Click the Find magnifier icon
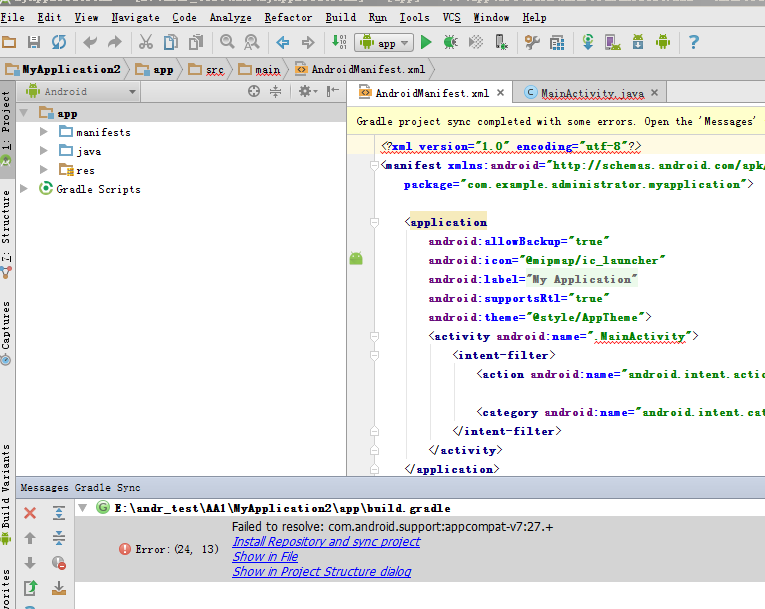The image size is (765, 609). [x=227, y=42]
